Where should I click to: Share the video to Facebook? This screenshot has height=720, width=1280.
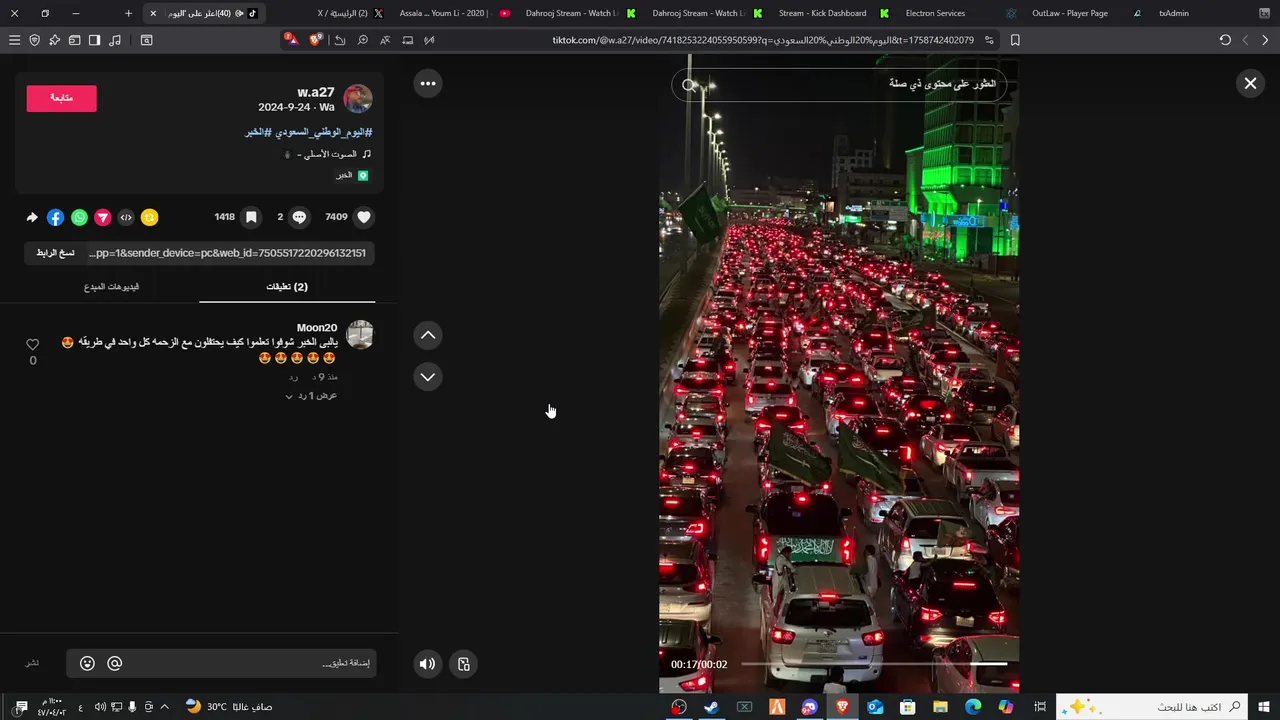tap(55, 217)
